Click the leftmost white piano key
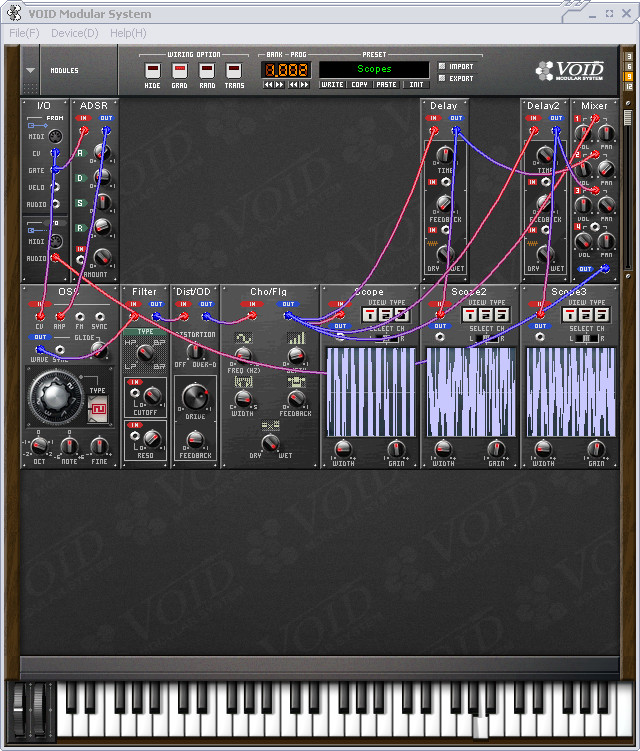The width and height of the screenshot is (640, 751). tap(64, 710)
